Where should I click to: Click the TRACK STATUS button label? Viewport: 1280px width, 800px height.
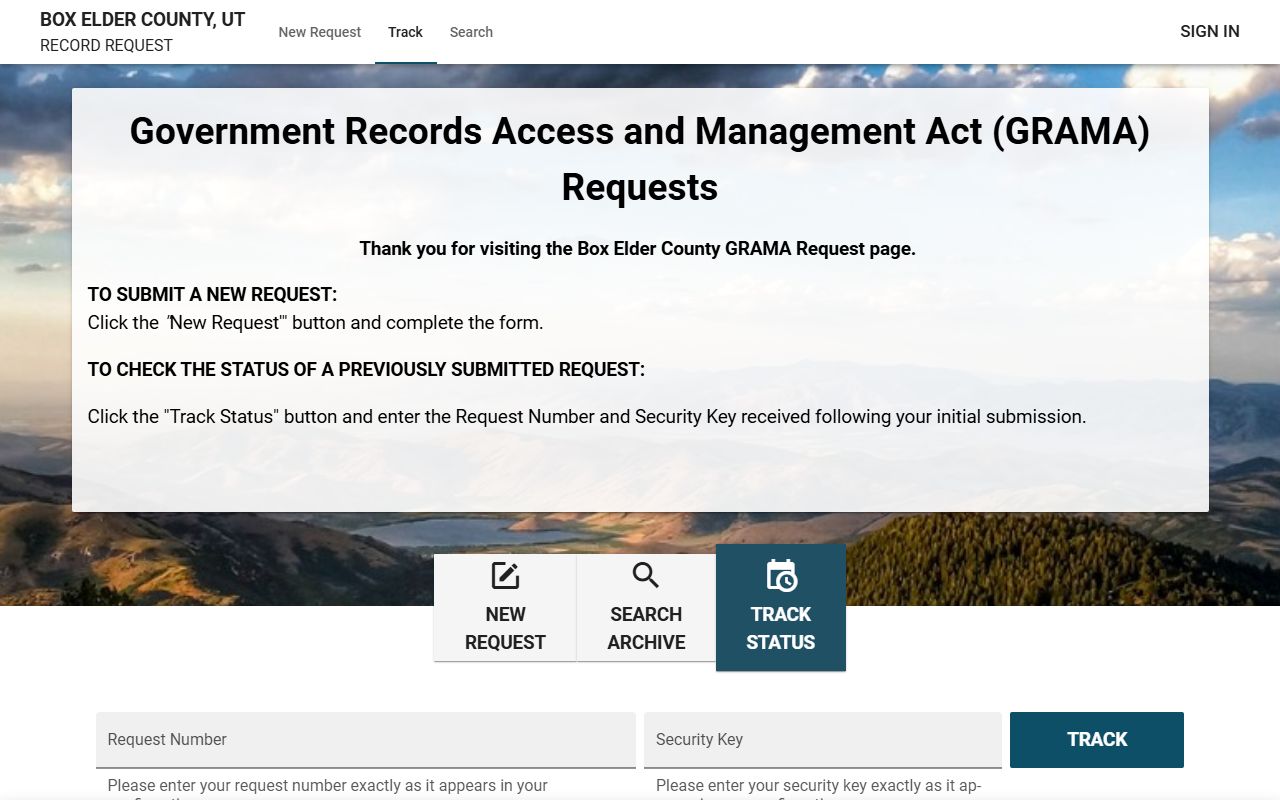[x=781, y=628]
